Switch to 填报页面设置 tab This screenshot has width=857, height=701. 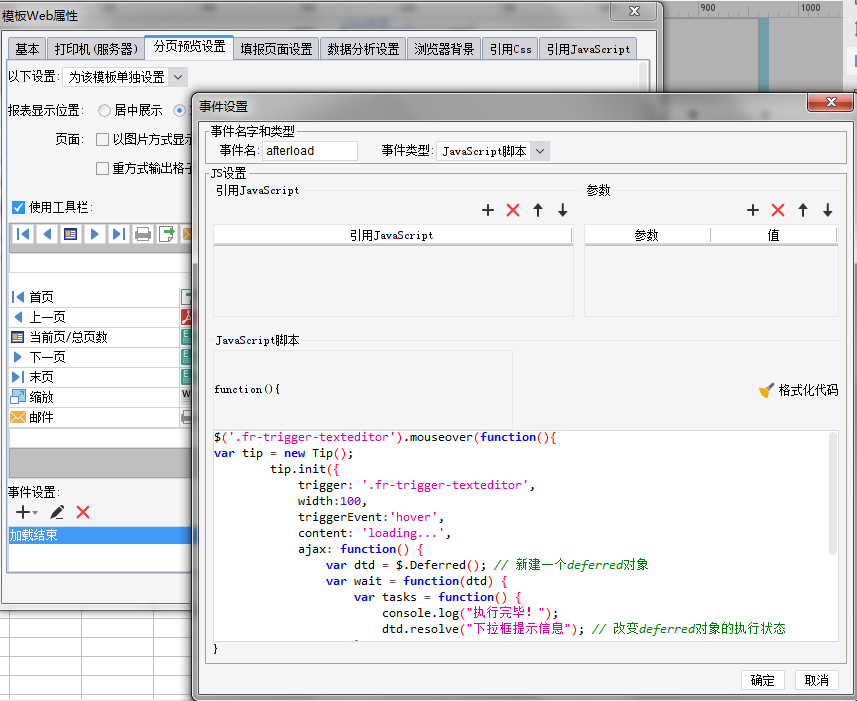tap(276, 49)
